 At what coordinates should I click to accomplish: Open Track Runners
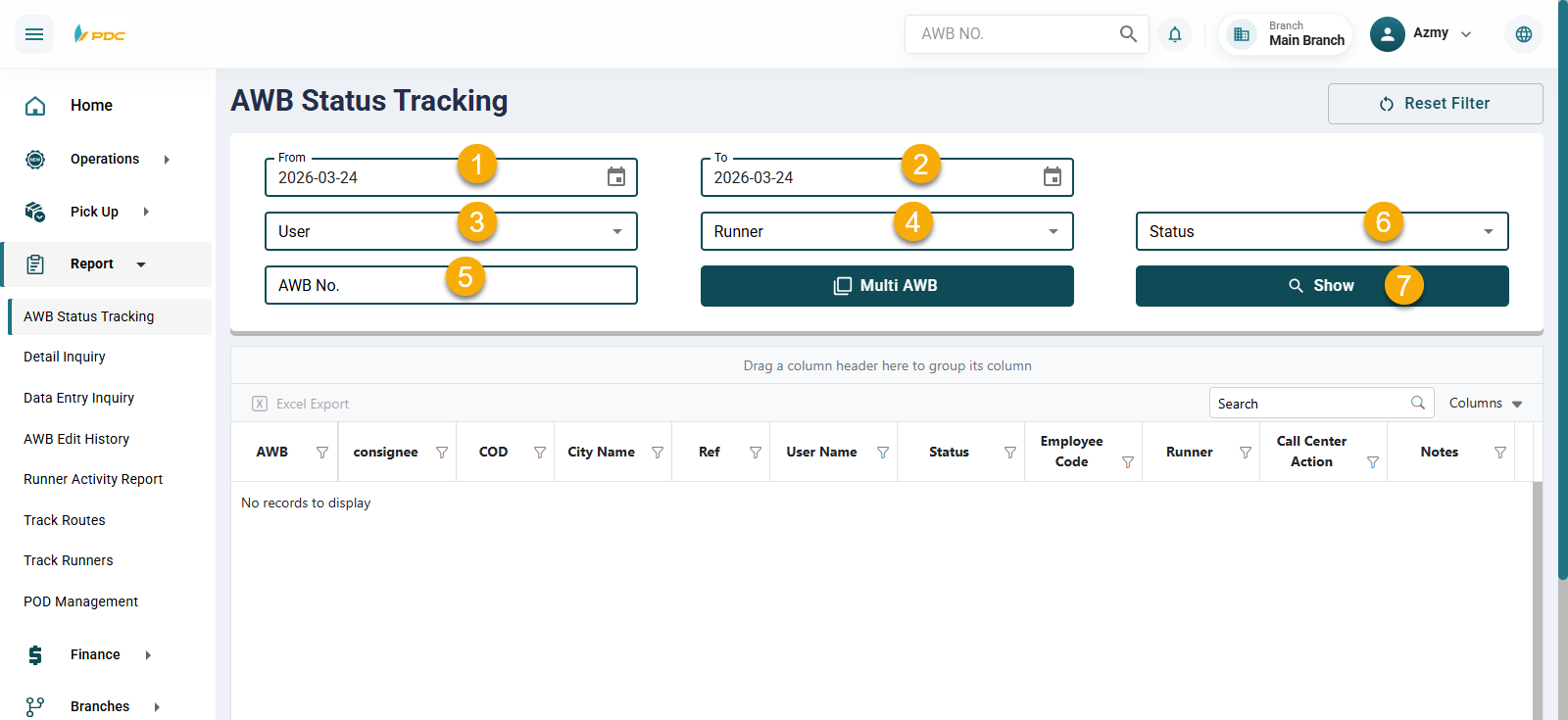[x=69, y=560]
